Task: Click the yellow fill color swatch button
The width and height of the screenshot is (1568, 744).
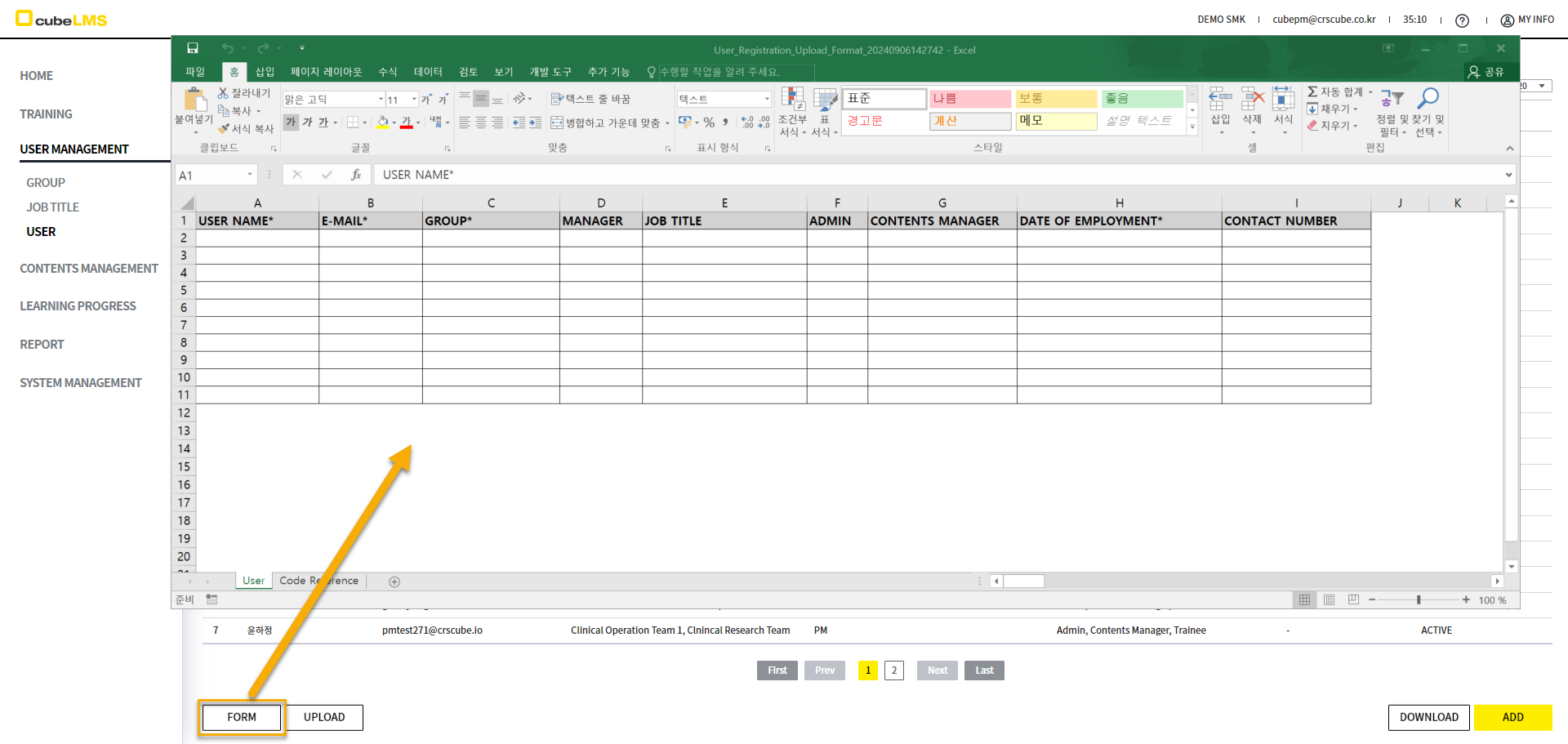Action: [x=382, y=123]
